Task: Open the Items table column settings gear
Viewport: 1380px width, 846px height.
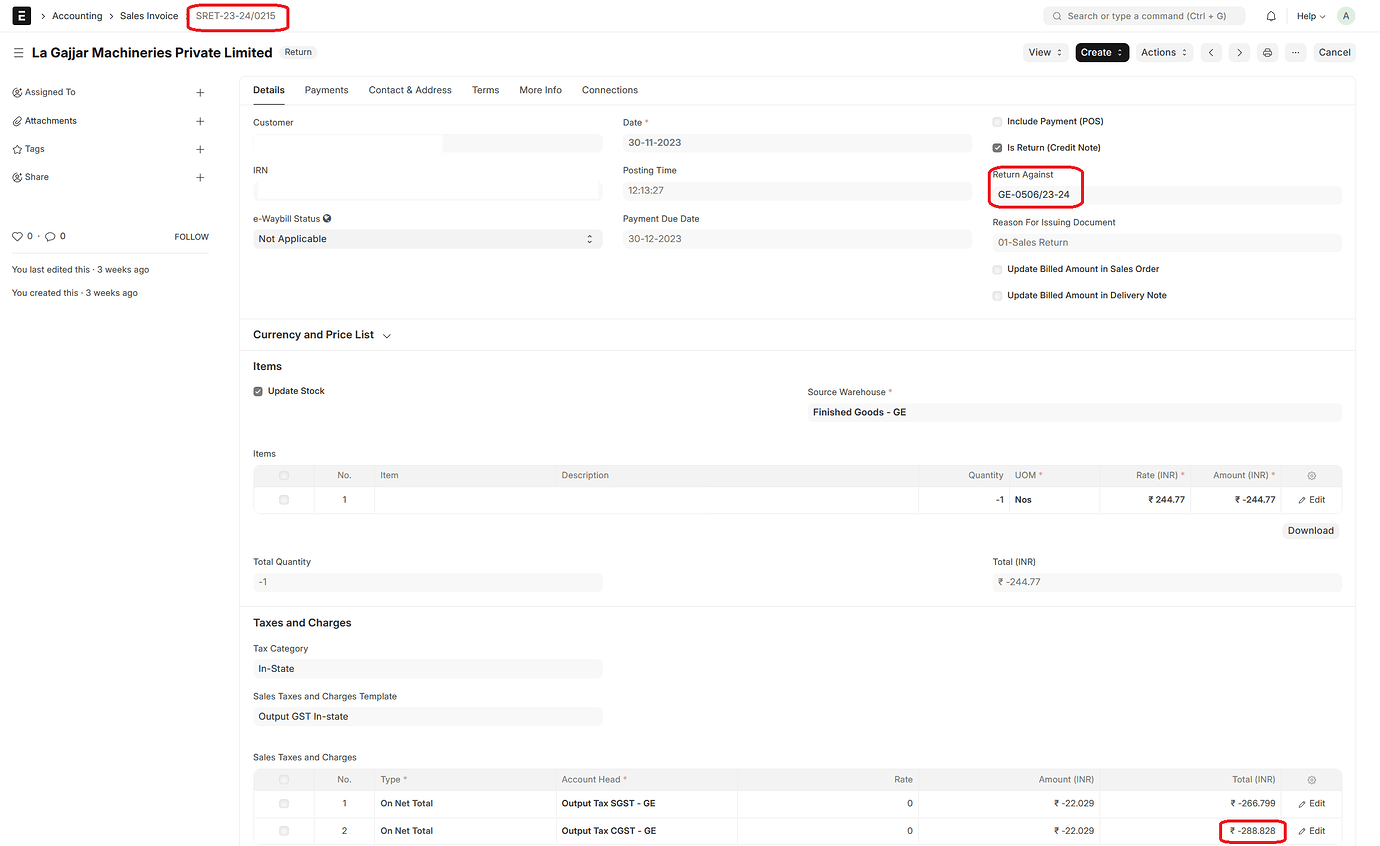Action: [1311, 475]
